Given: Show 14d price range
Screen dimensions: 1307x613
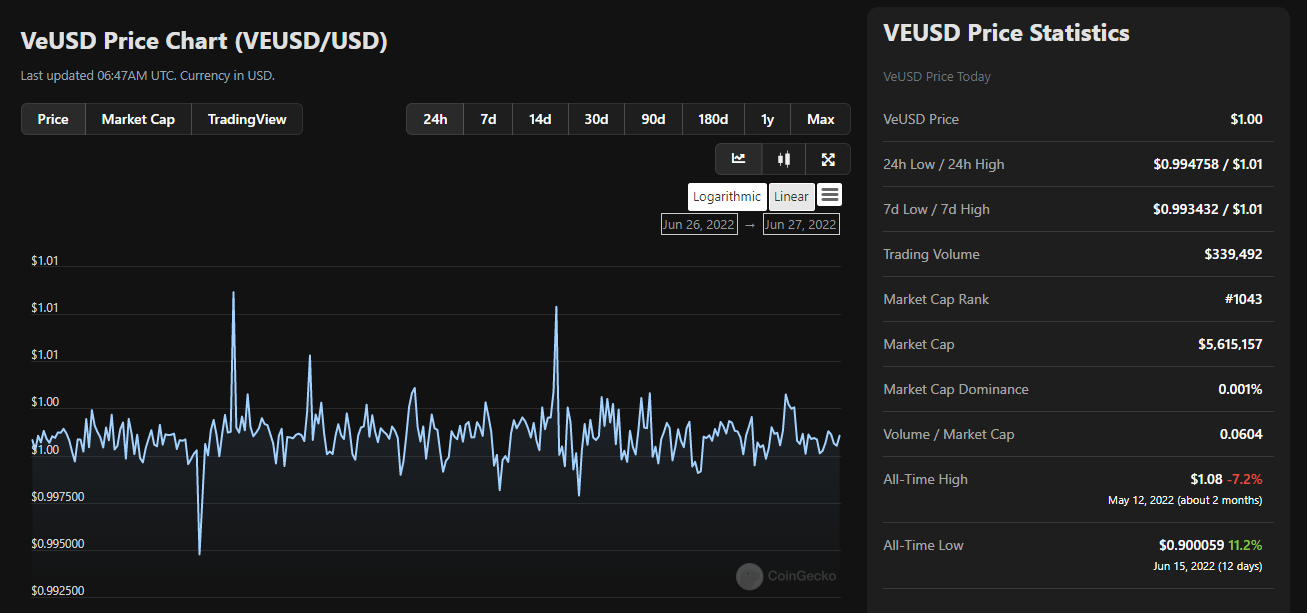Looking at the screenshot, I should [540, 119].
